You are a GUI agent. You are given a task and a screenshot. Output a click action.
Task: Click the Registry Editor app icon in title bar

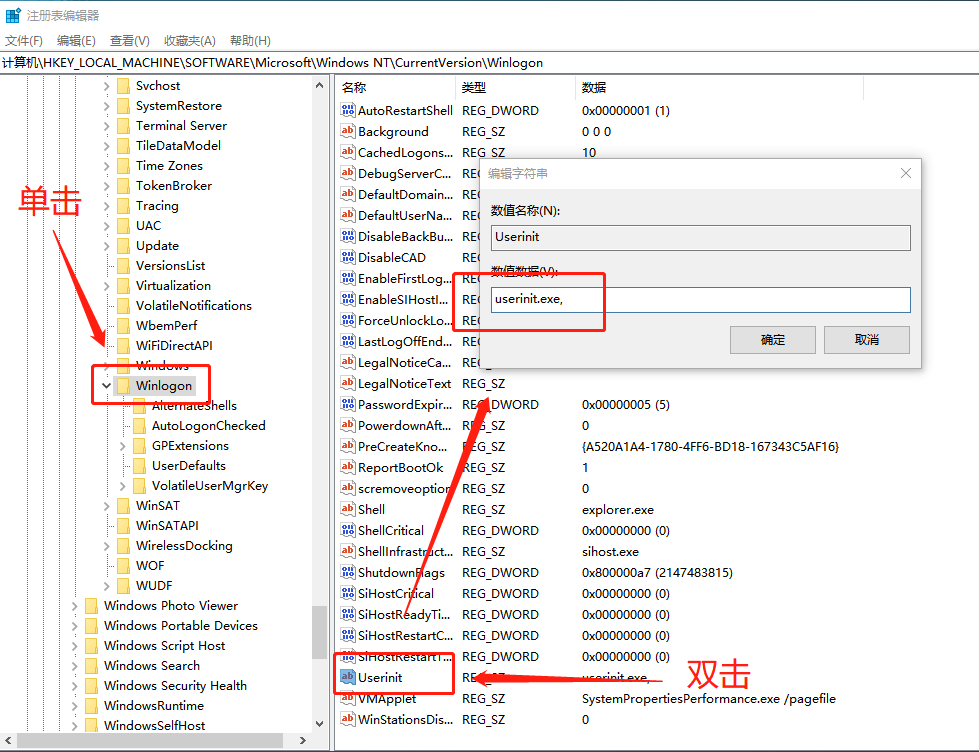[12, 15]
